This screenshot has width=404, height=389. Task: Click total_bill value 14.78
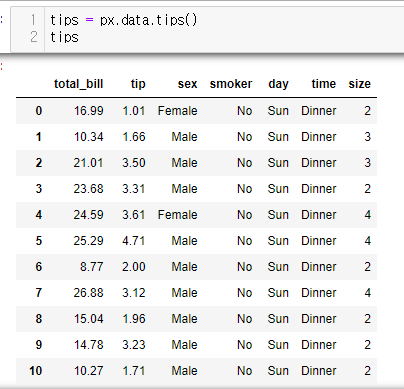(x=89, y=345)
